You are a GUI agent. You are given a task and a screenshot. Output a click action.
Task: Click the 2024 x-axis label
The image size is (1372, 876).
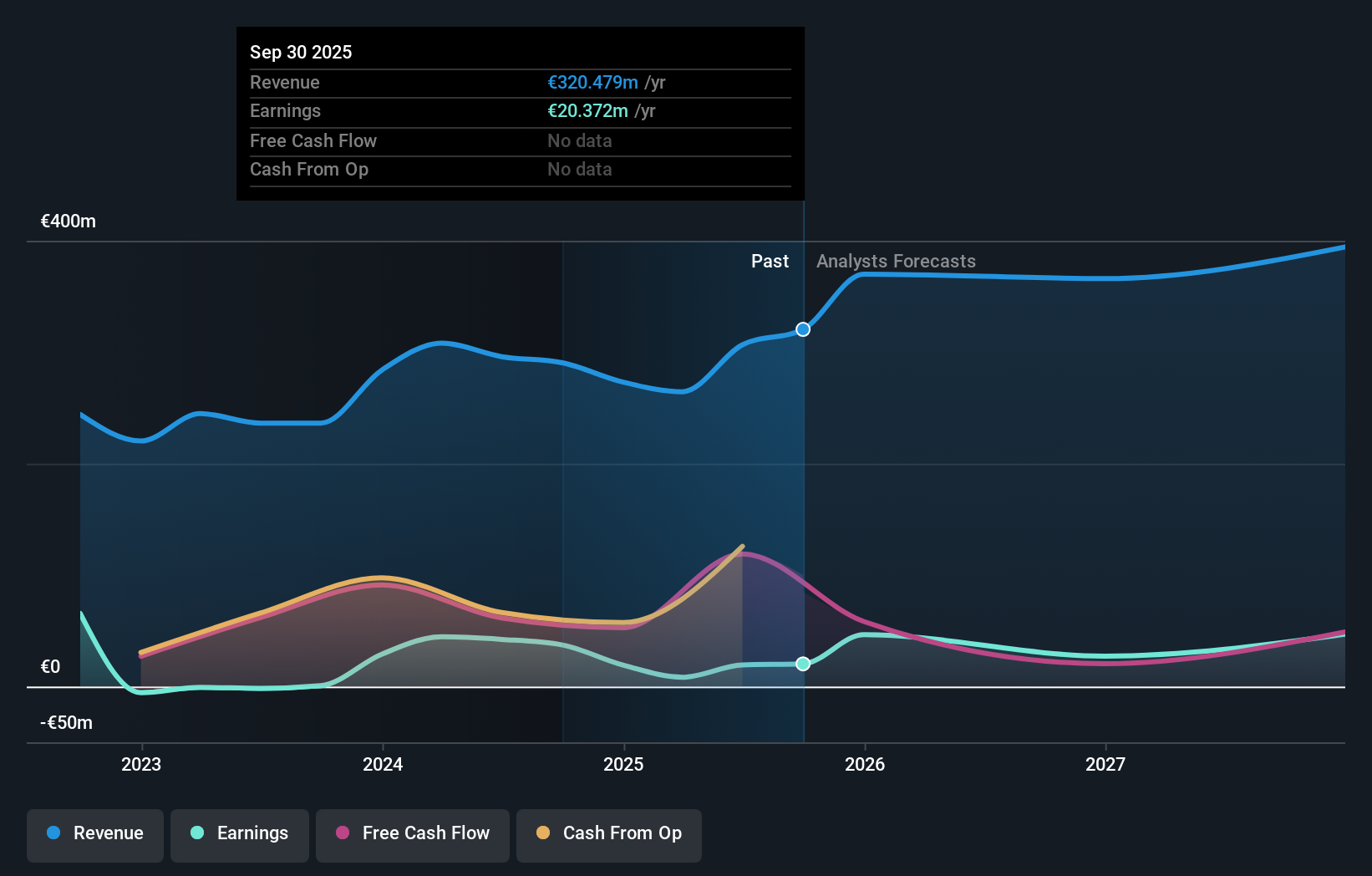pyautogui.click(x=383, y=764)
